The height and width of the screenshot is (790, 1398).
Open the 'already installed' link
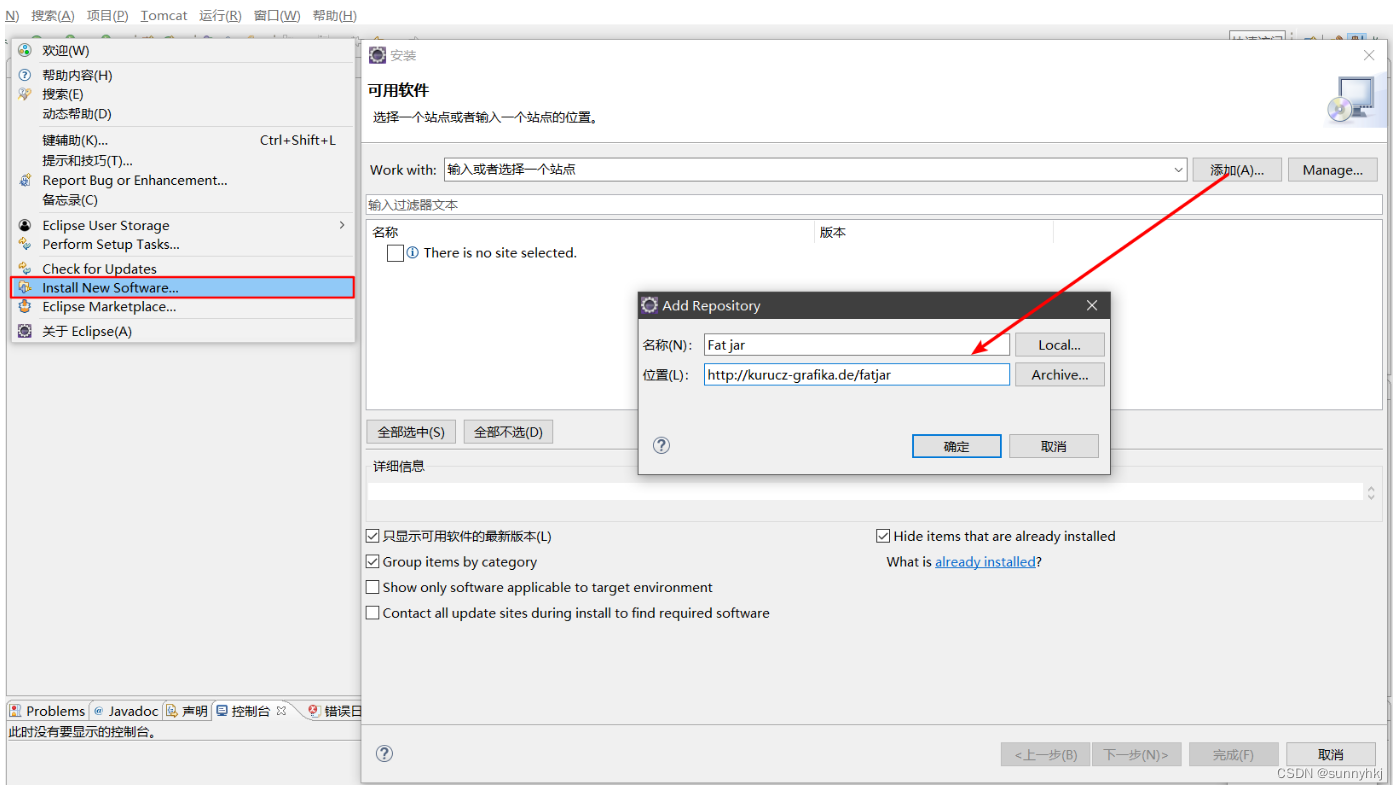coord(985,562)
